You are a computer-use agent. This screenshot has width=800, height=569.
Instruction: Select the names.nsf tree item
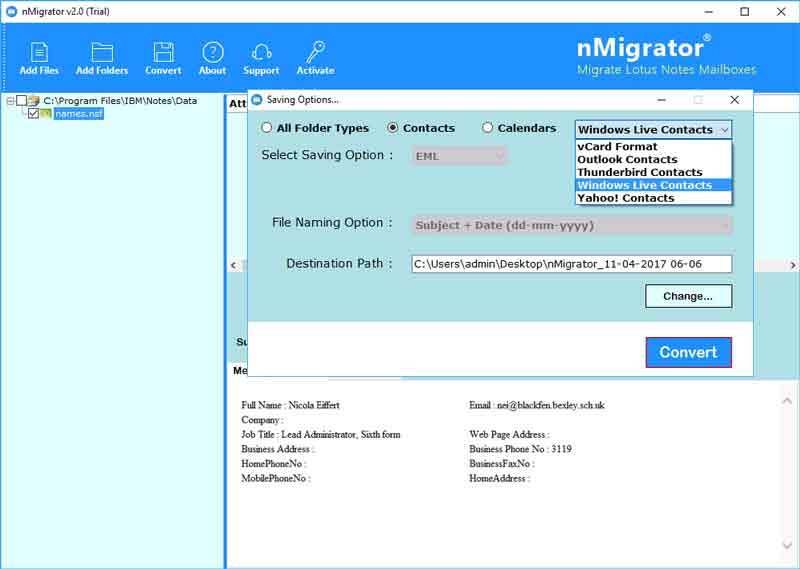79,113
